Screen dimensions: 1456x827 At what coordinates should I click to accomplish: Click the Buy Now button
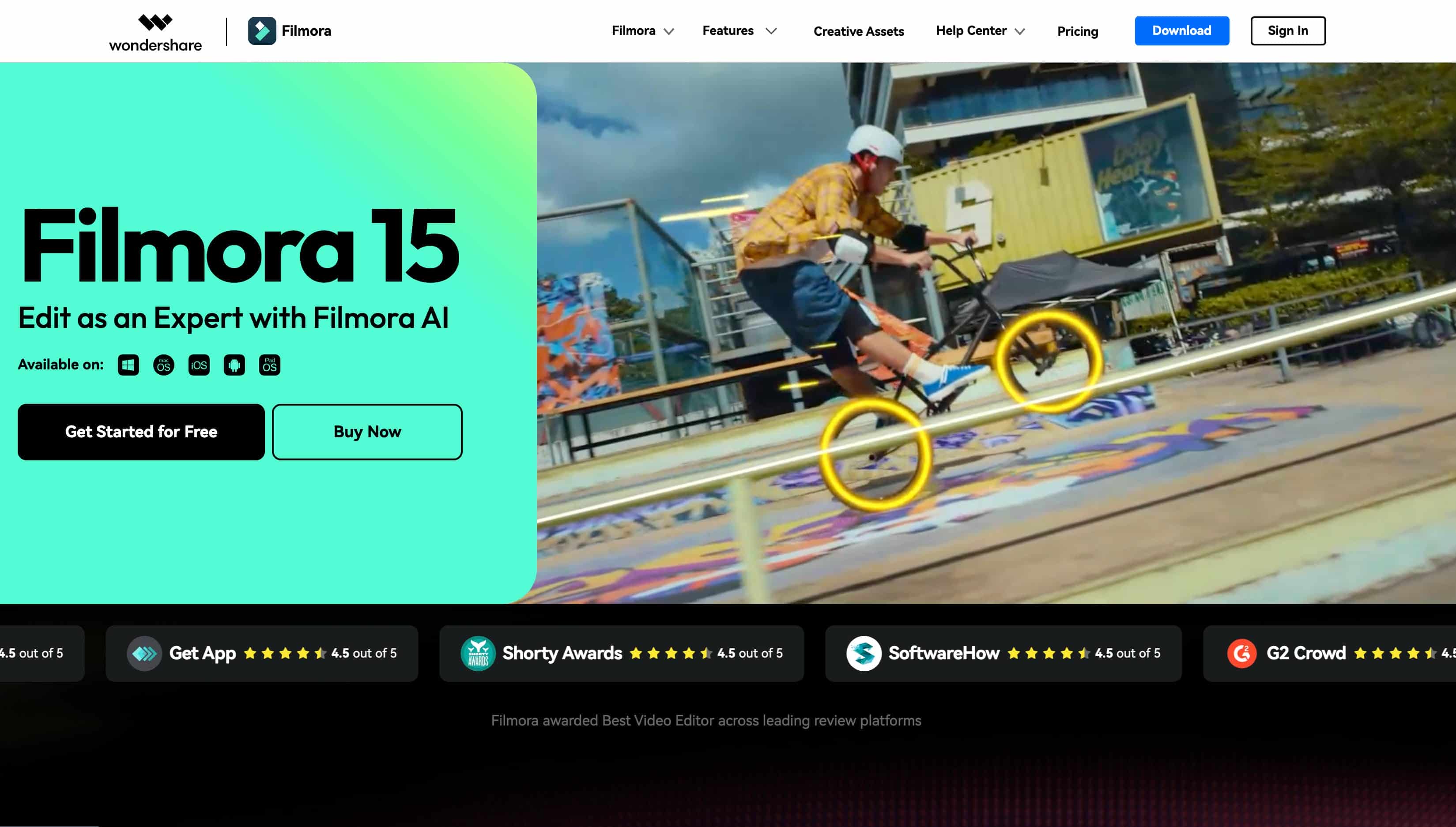click(x=367, y=432)
